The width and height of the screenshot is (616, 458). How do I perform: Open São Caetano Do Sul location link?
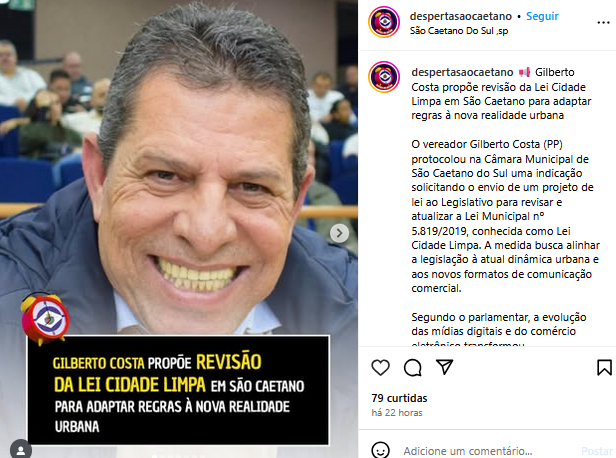pos(459,31)
